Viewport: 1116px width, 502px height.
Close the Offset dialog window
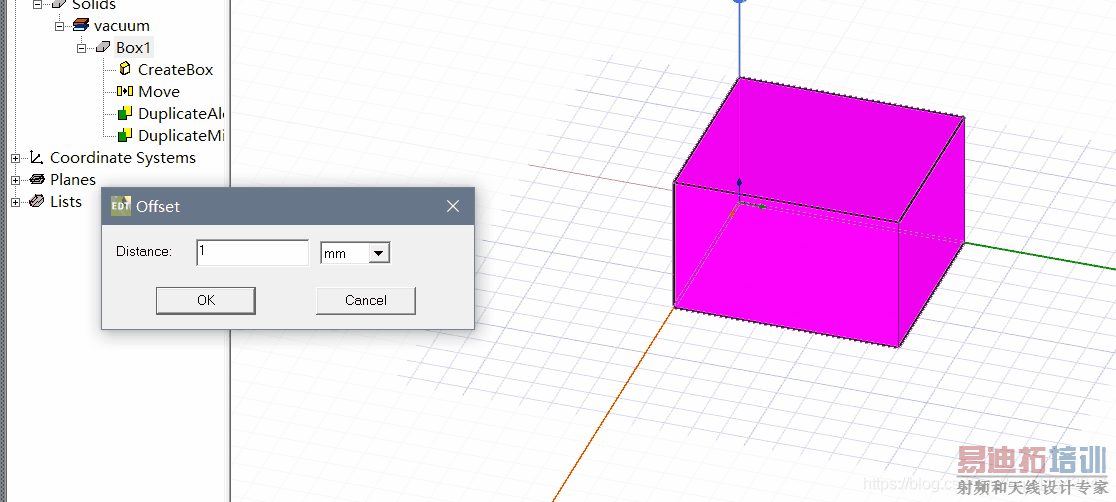click(453, 206)
